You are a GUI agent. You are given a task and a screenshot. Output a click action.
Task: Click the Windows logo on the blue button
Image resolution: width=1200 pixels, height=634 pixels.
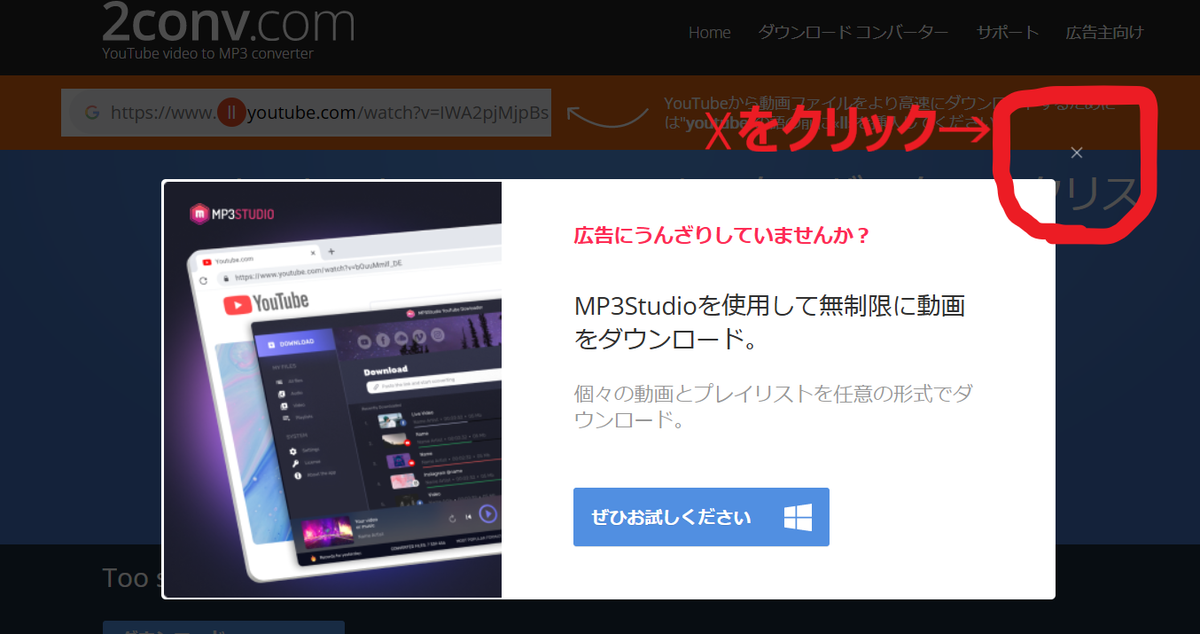click(798, 517)
